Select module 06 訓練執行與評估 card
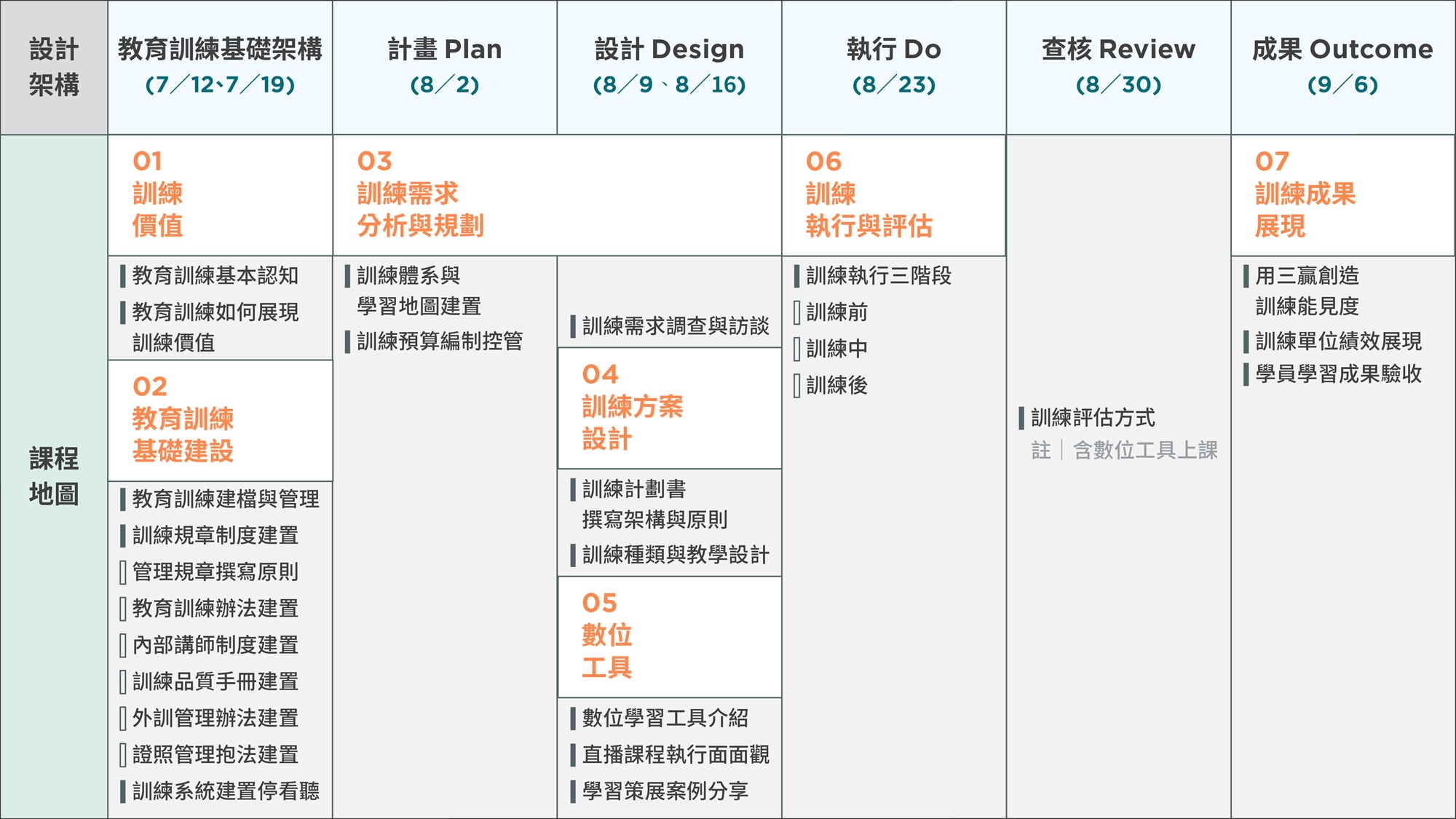The image size is (1456, 819). 893,194
